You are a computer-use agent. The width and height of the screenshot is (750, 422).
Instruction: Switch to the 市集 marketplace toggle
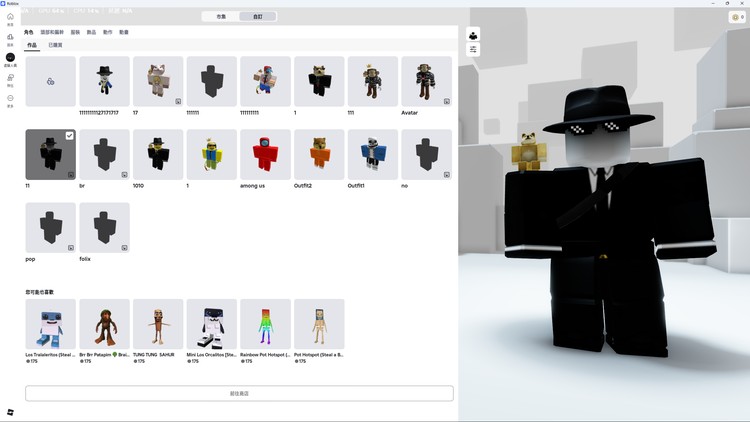point(221,16)
